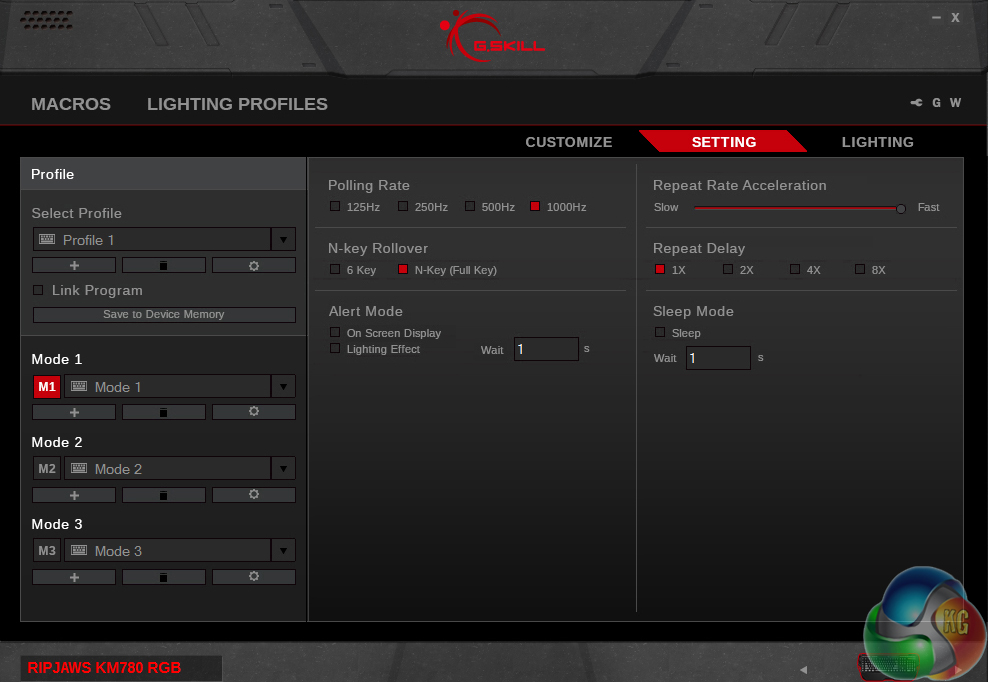
Task: Go to previous device with left arrow
Action: tap(803, 669)
